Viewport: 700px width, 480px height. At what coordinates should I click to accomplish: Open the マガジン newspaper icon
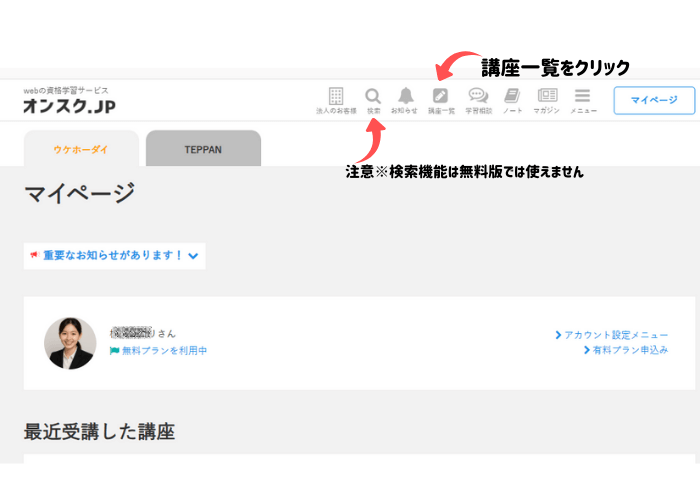[547, 95]
